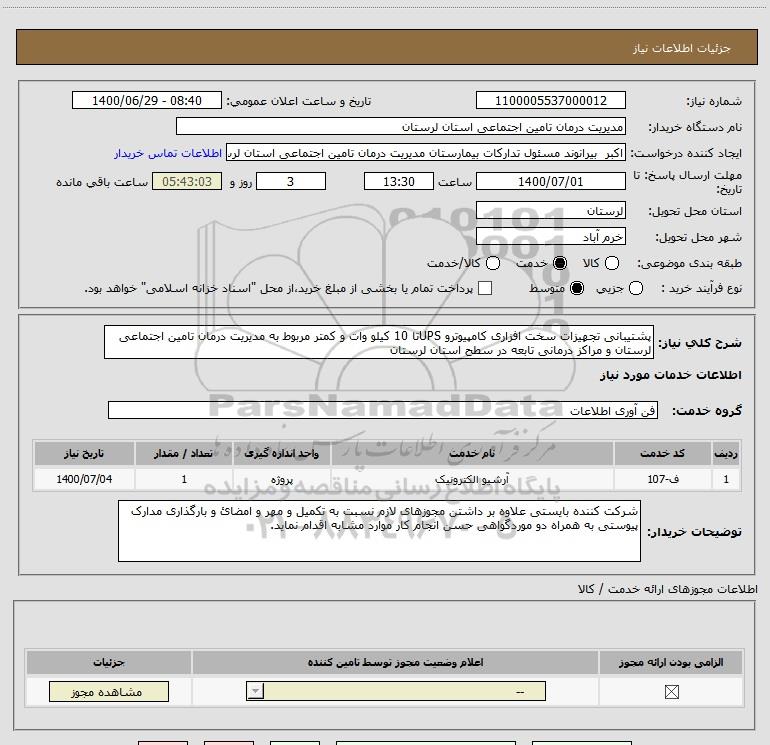Screen dimensions: 770x745
Task: Click the unit cell پروژه
Action: (x=282, y=479)
